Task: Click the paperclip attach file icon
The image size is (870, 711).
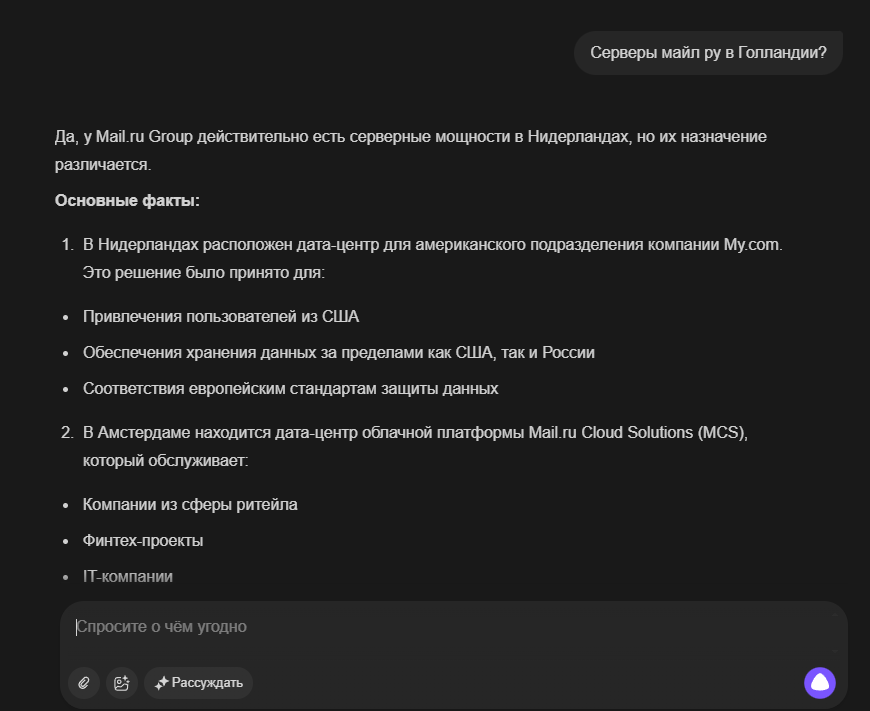Action: click(84, 683)
